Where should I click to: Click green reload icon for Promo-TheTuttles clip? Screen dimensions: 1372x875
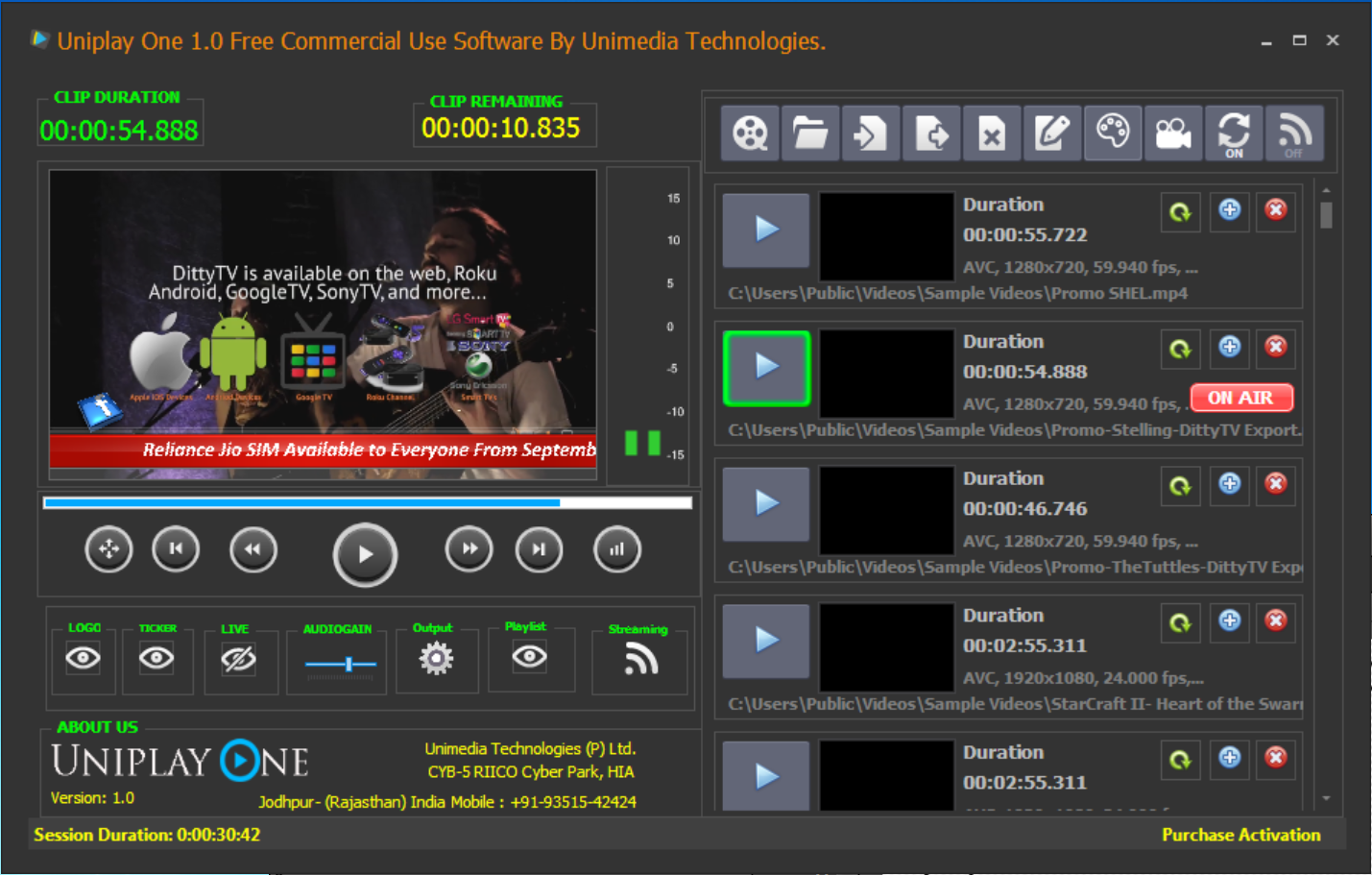pos(1181,485)
